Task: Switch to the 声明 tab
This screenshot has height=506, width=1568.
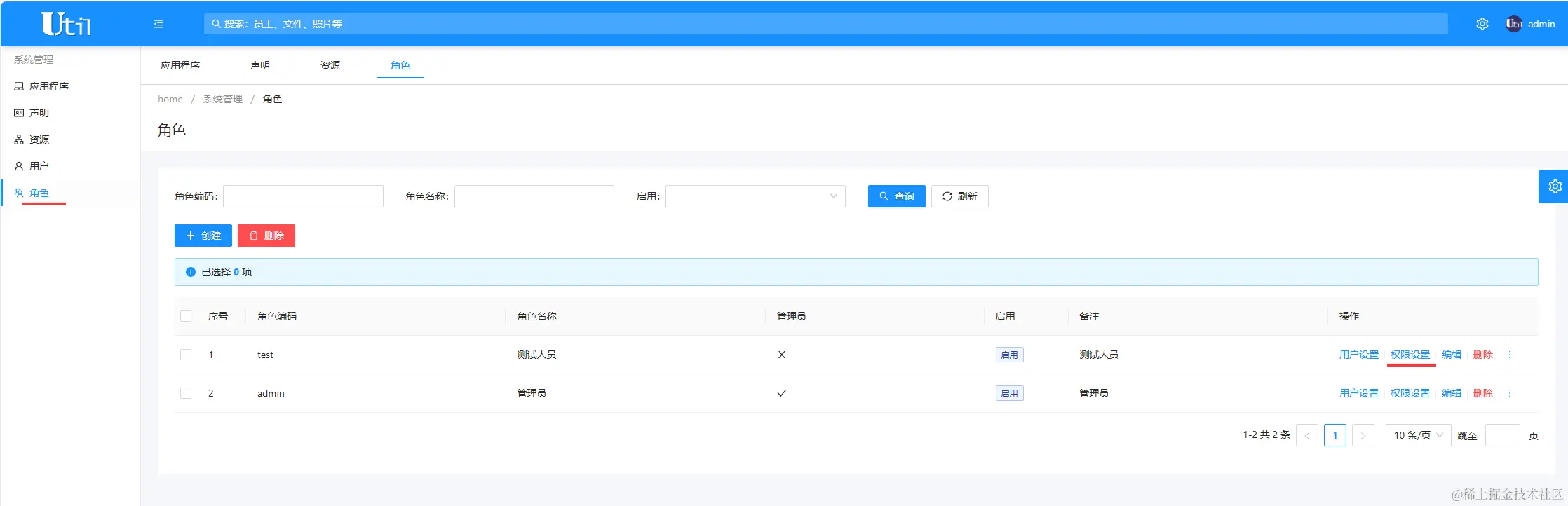Action: (260, 65)
